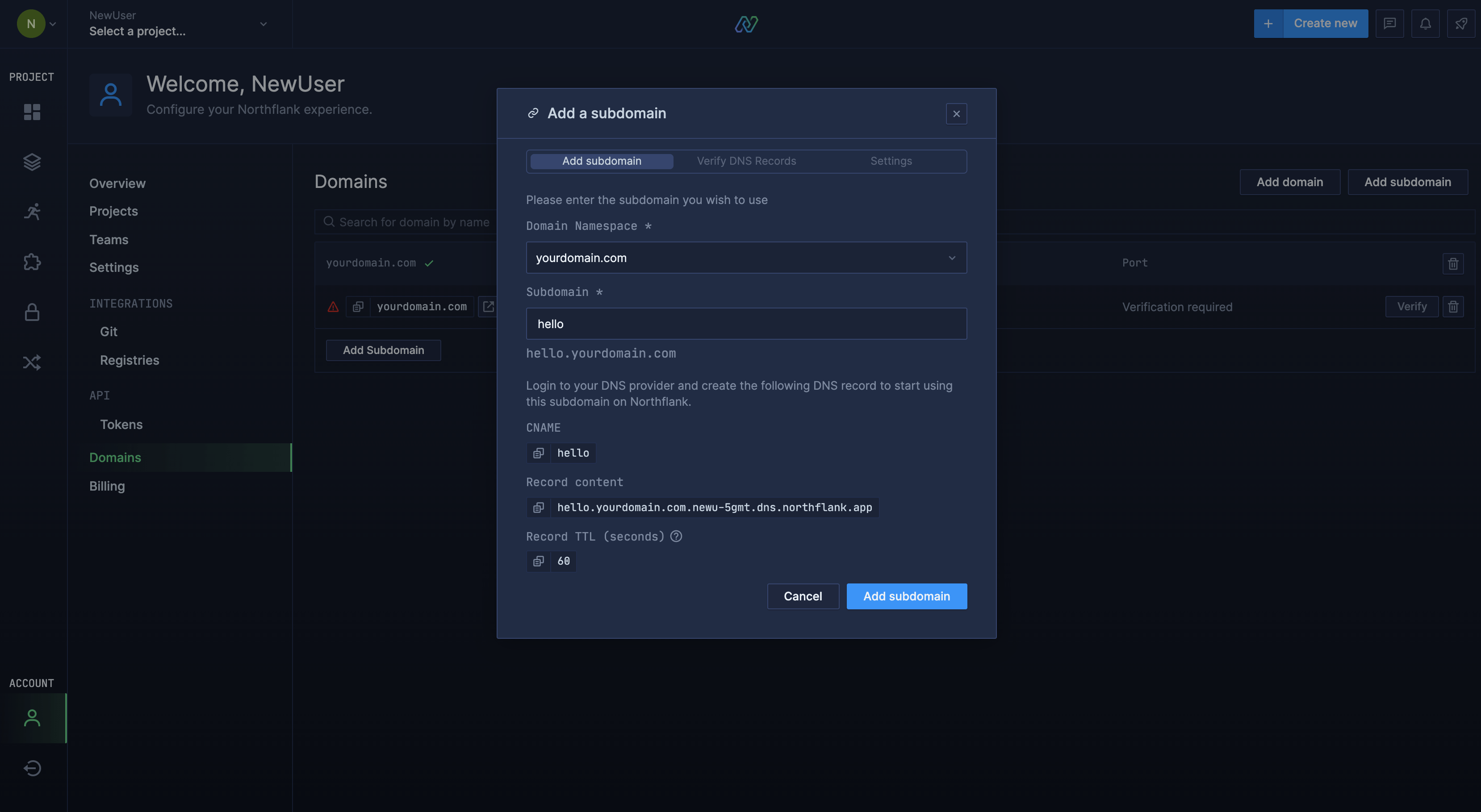Click the Verification required status text
The width and height of the screenshot is (1481, 812).
click(x=1177, y=307)
